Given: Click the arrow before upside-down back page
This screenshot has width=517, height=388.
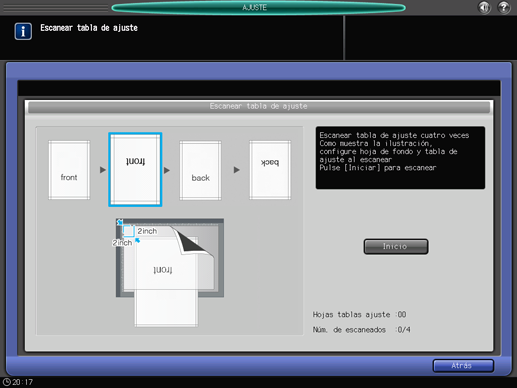Looking at the screenshot, I should tap(237, 170).
